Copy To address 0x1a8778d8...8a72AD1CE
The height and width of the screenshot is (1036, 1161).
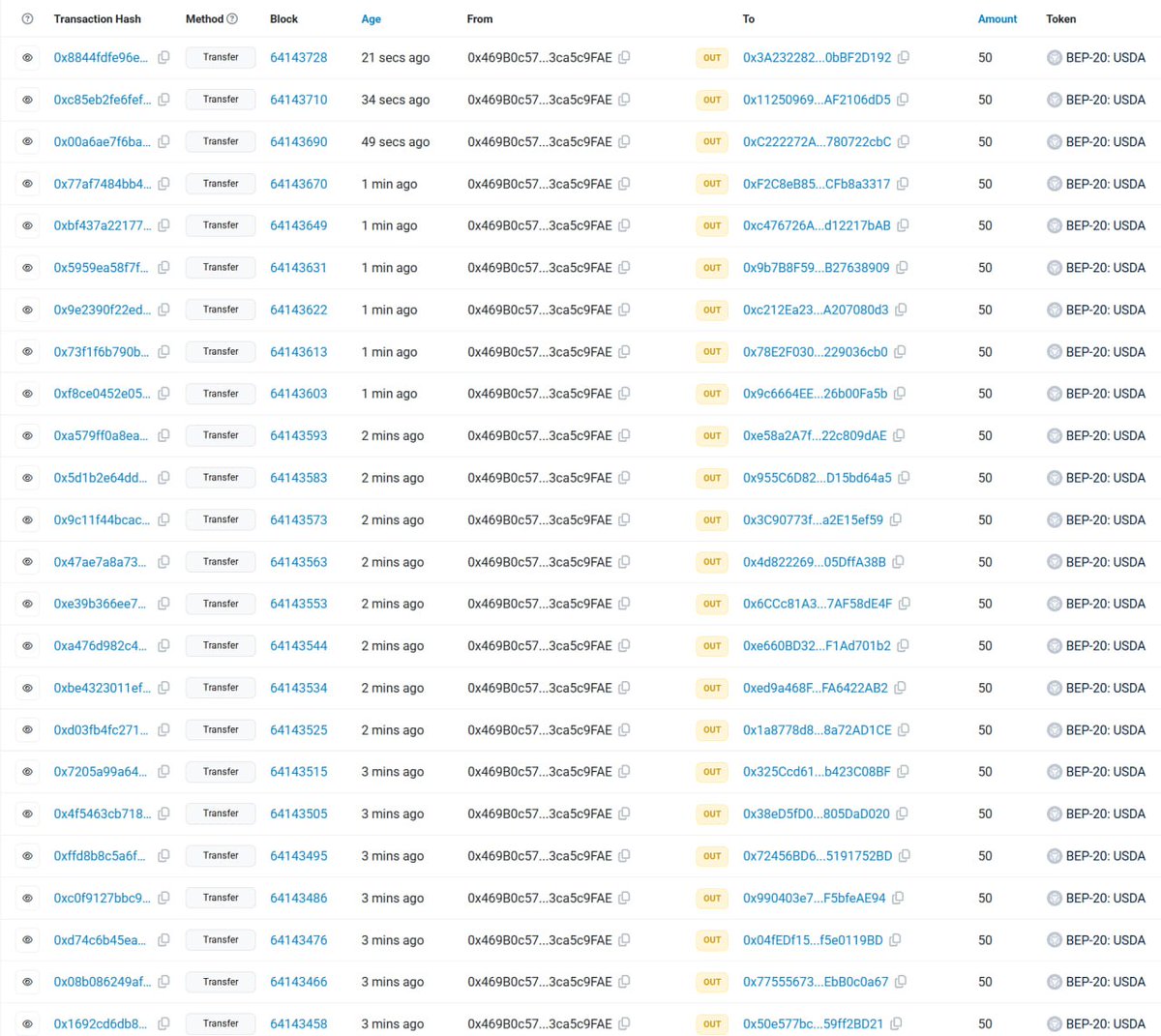pos(904,730)
